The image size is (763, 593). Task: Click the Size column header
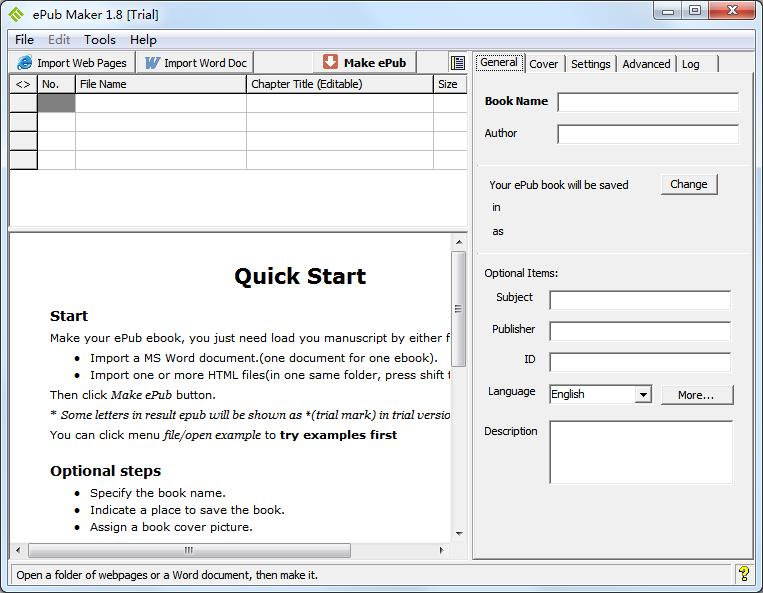click(450, 84)
